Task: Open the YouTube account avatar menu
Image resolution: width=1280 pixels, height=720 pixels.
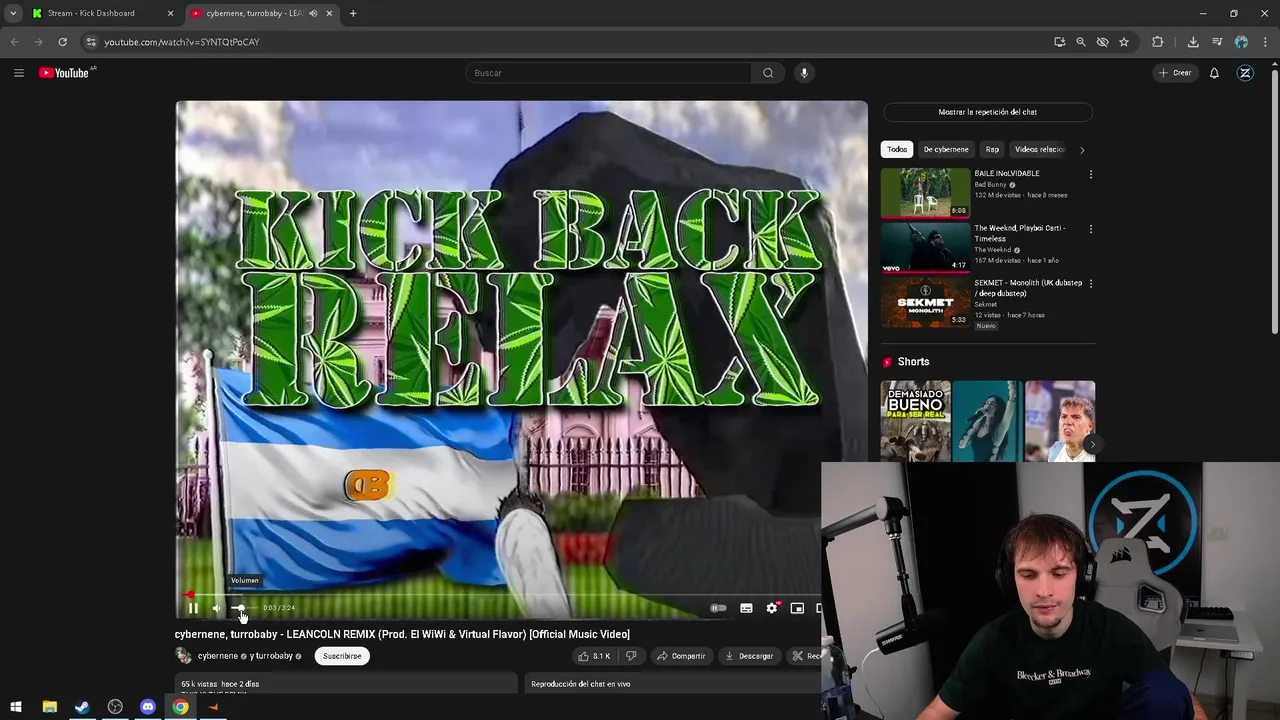Action: click(1245, 73)
